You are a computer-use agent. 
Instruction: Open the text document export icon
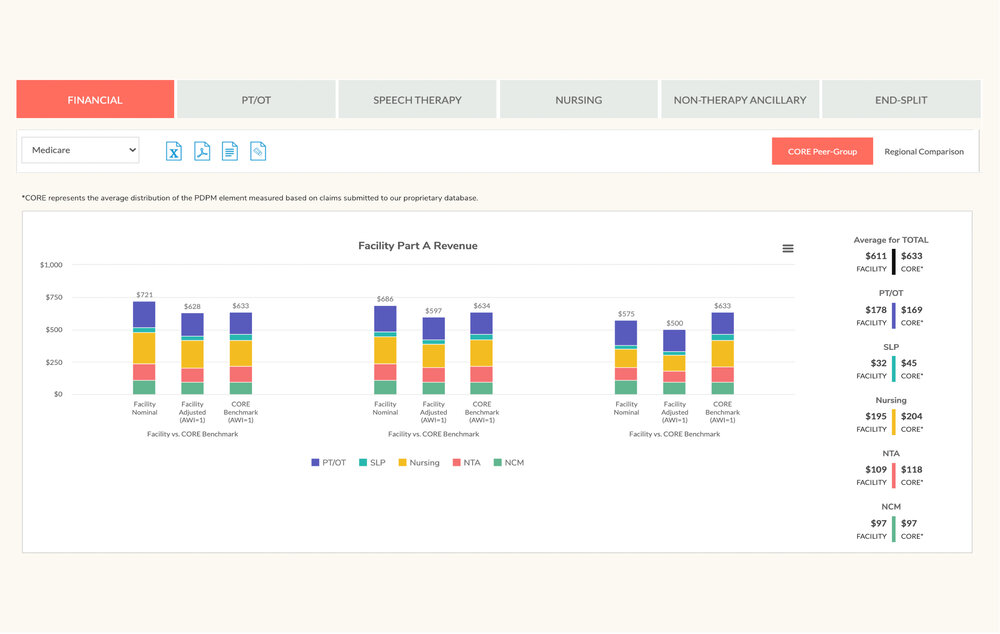230,151
